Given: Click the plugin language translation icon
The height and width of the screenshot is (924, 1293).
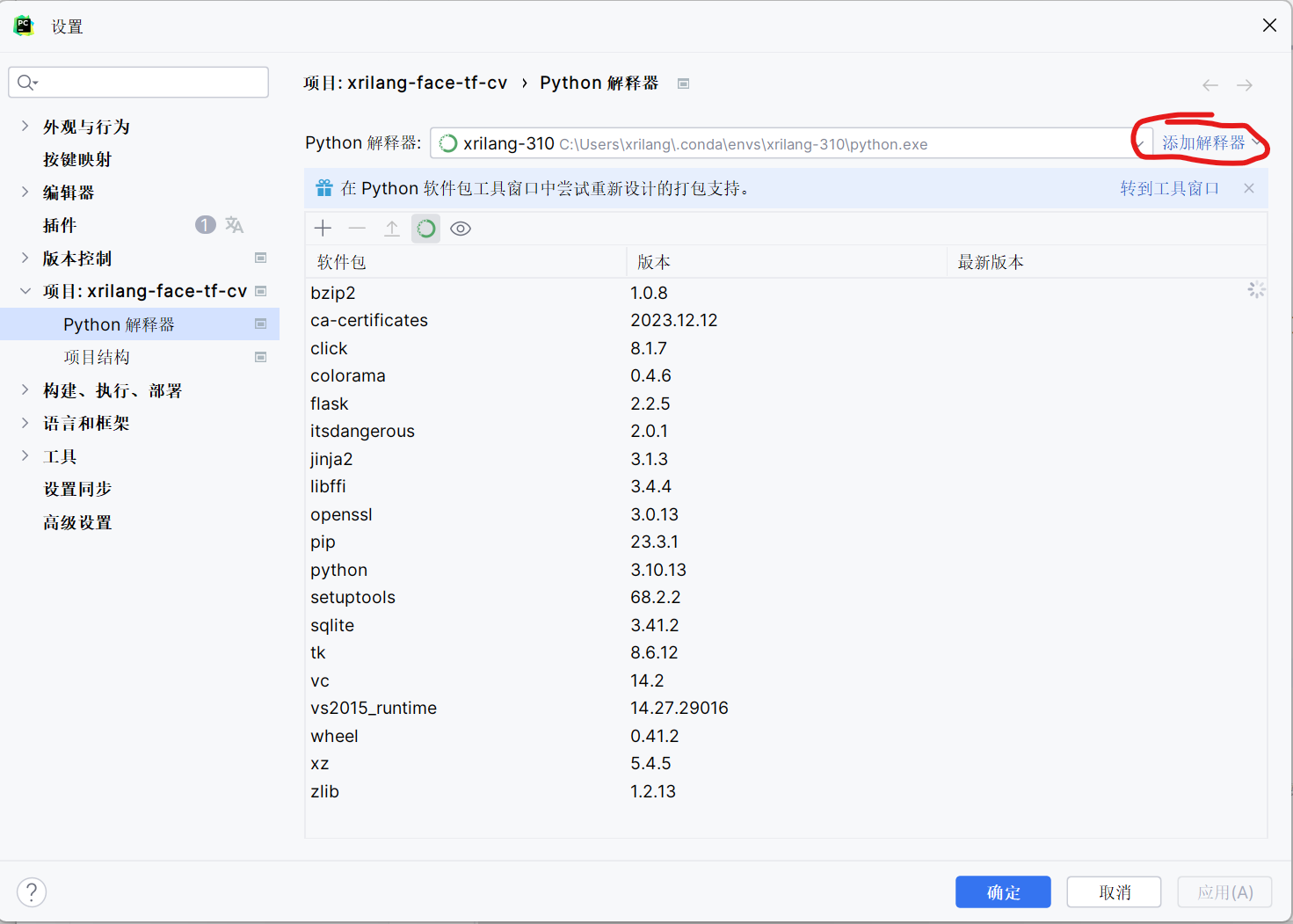Looking at the screenshot, I should (x=234, y=225).
